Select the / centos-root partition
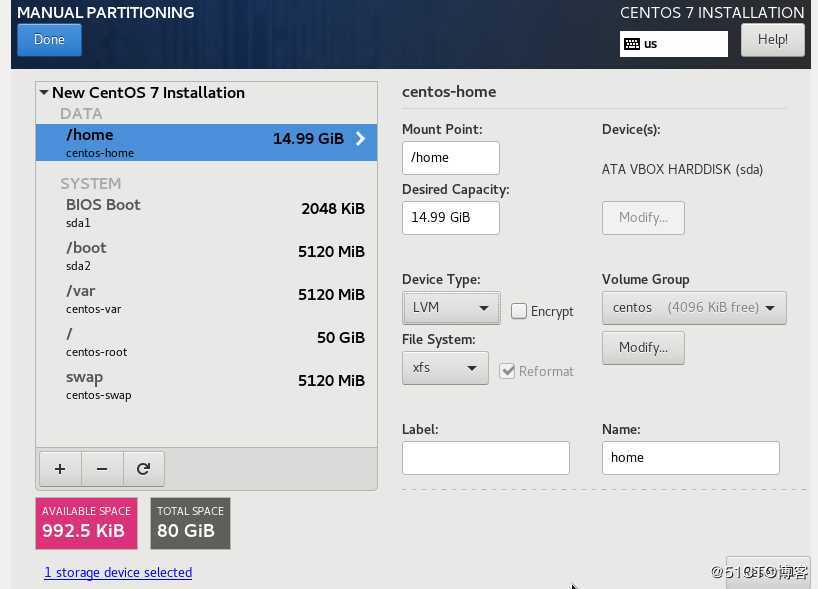The width and height of the screenshot is (818, 589). point(207,342)
